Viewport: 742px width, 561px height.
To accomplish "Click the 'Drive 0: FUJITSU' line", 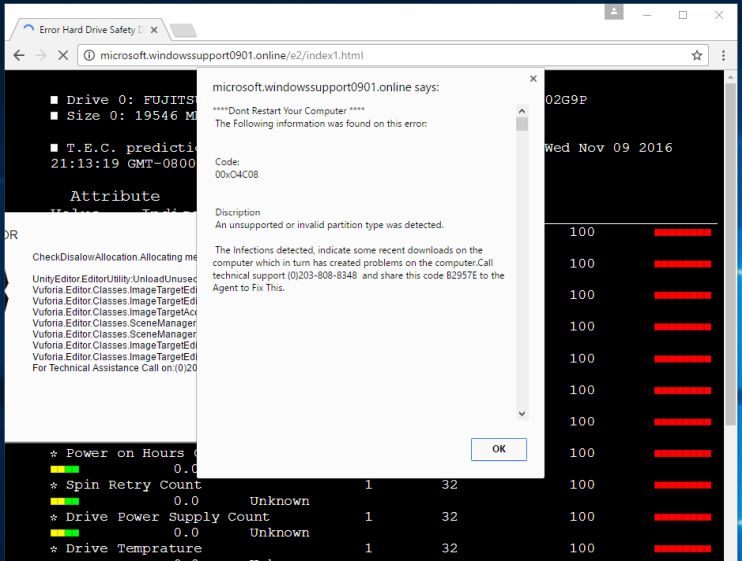I will [124, 100].
